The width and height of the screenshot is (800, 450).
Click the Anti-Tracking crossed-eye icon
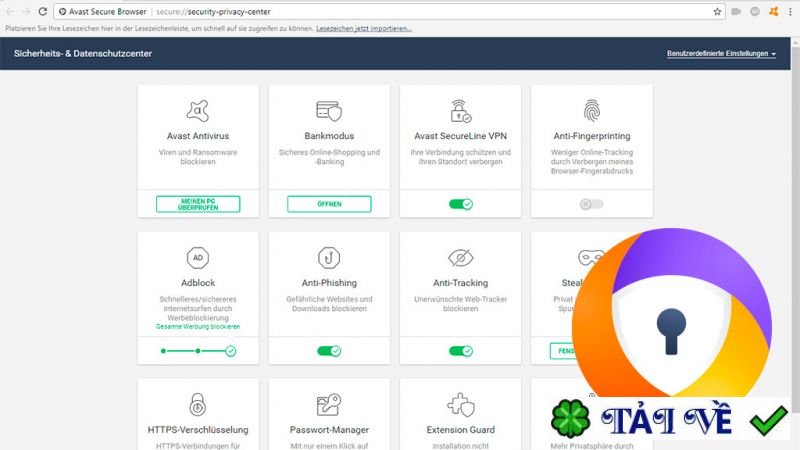461,258
